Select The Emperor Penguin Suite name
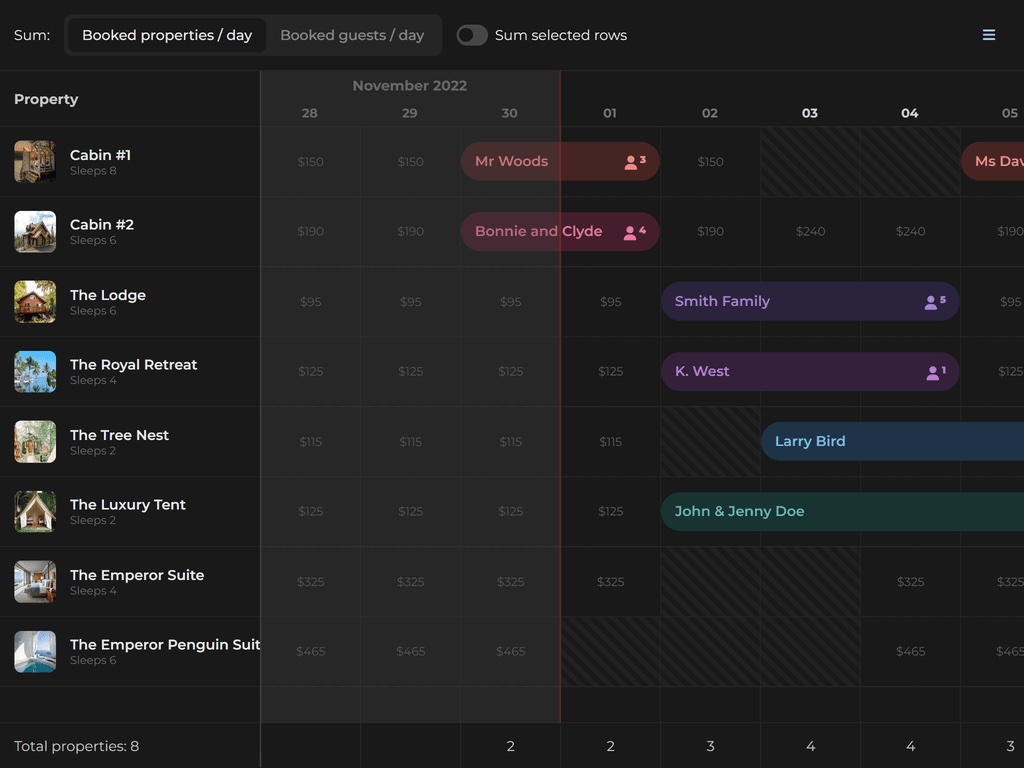Viewport: 1024px width, 768px height. [x=165, y=645]
